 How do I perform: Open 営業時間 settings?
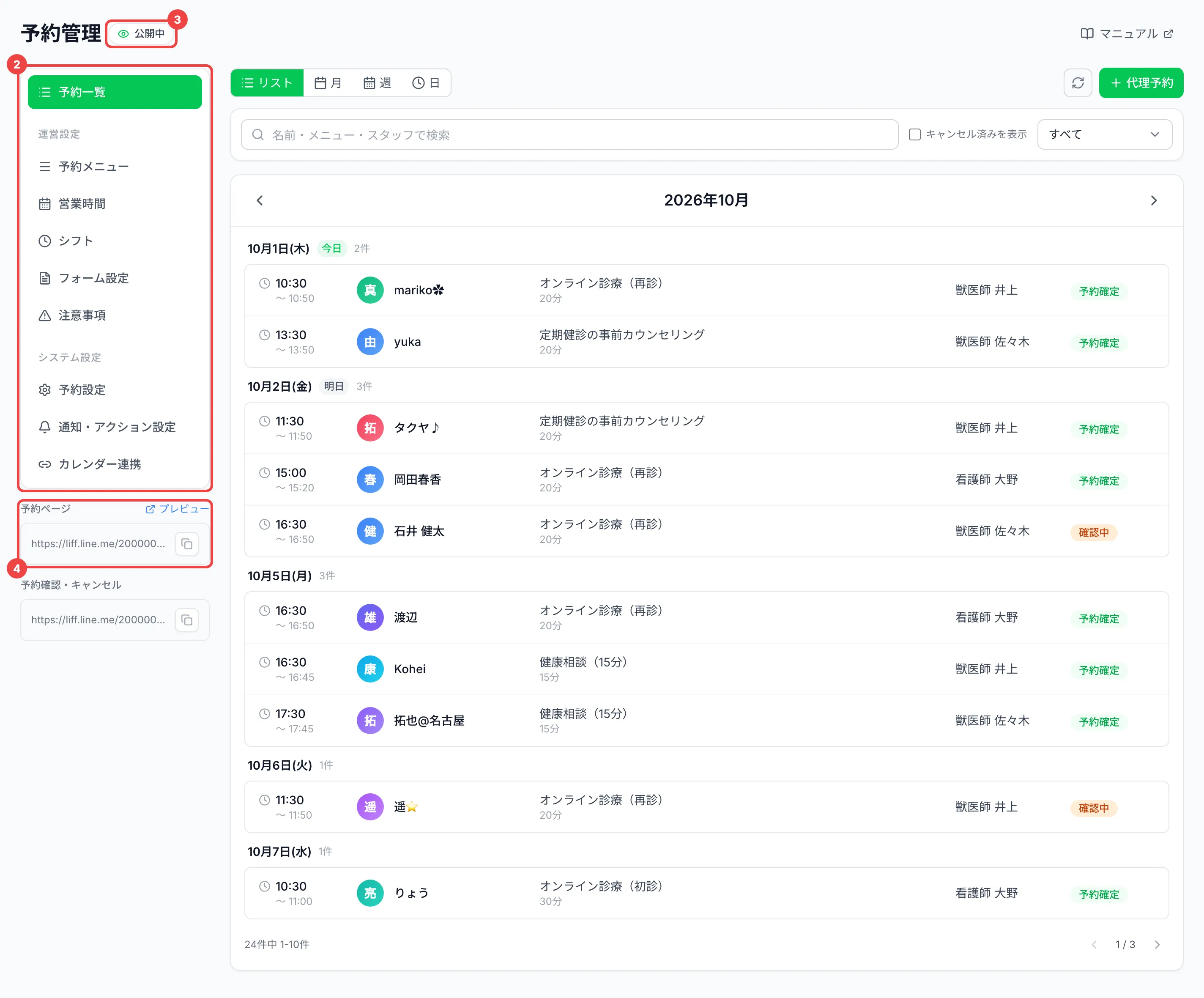click(x=115, y=203)
